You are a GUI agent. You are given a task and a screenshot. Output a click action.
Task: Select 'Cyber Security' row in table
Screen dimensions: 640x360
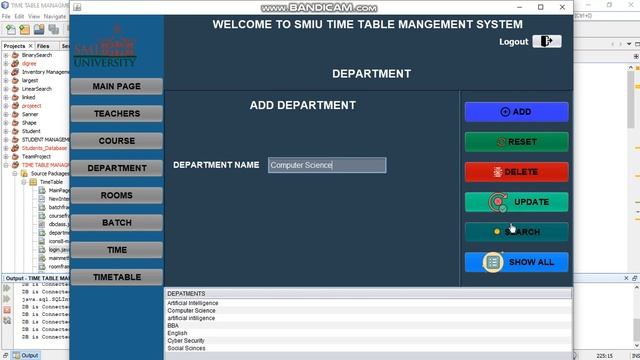tap(367, 340)
